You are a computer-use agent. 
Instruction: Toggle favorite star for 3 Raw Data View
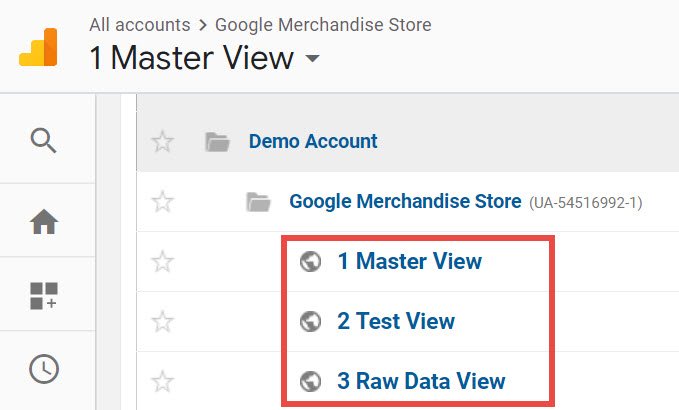[162, 381]
